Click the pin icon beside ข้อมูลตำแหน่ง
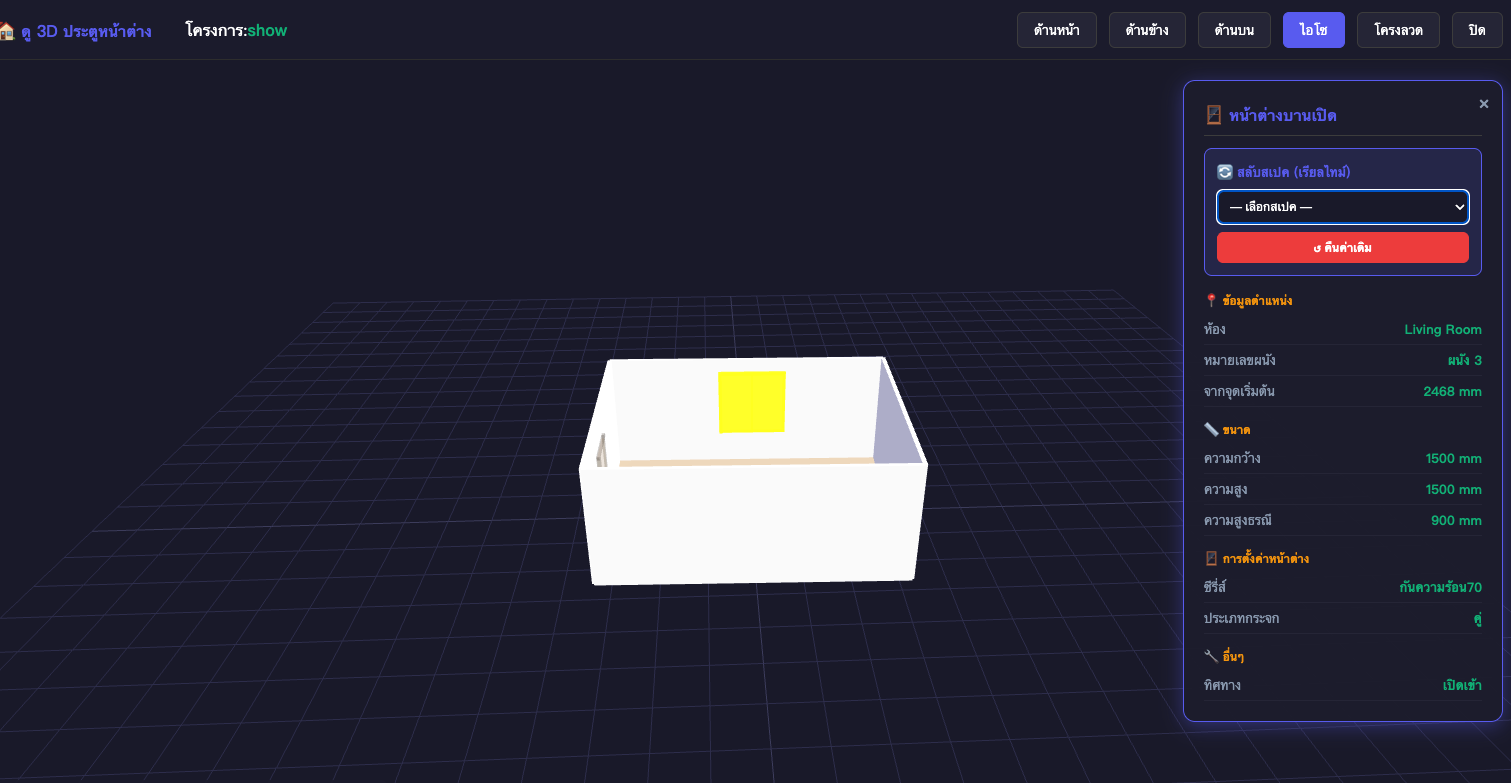The height and width of the screenshot is (783, 1511). [1211, 300]
